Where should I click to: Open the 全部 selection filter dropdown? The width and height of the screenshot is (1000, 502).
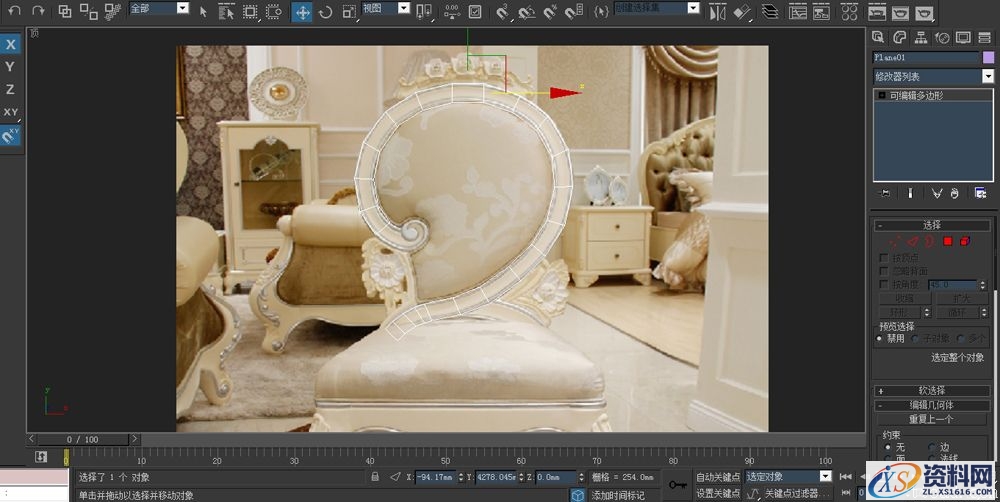pos(182,8)
